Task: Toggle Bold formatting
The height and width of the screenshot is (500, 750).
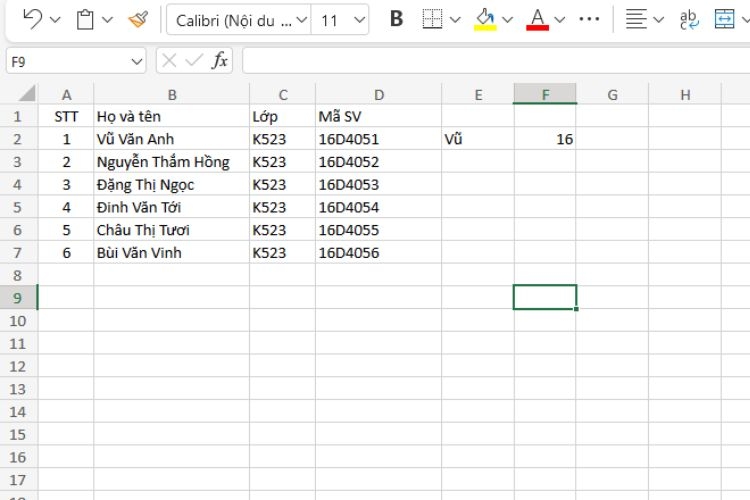Action: click(396, 19)
